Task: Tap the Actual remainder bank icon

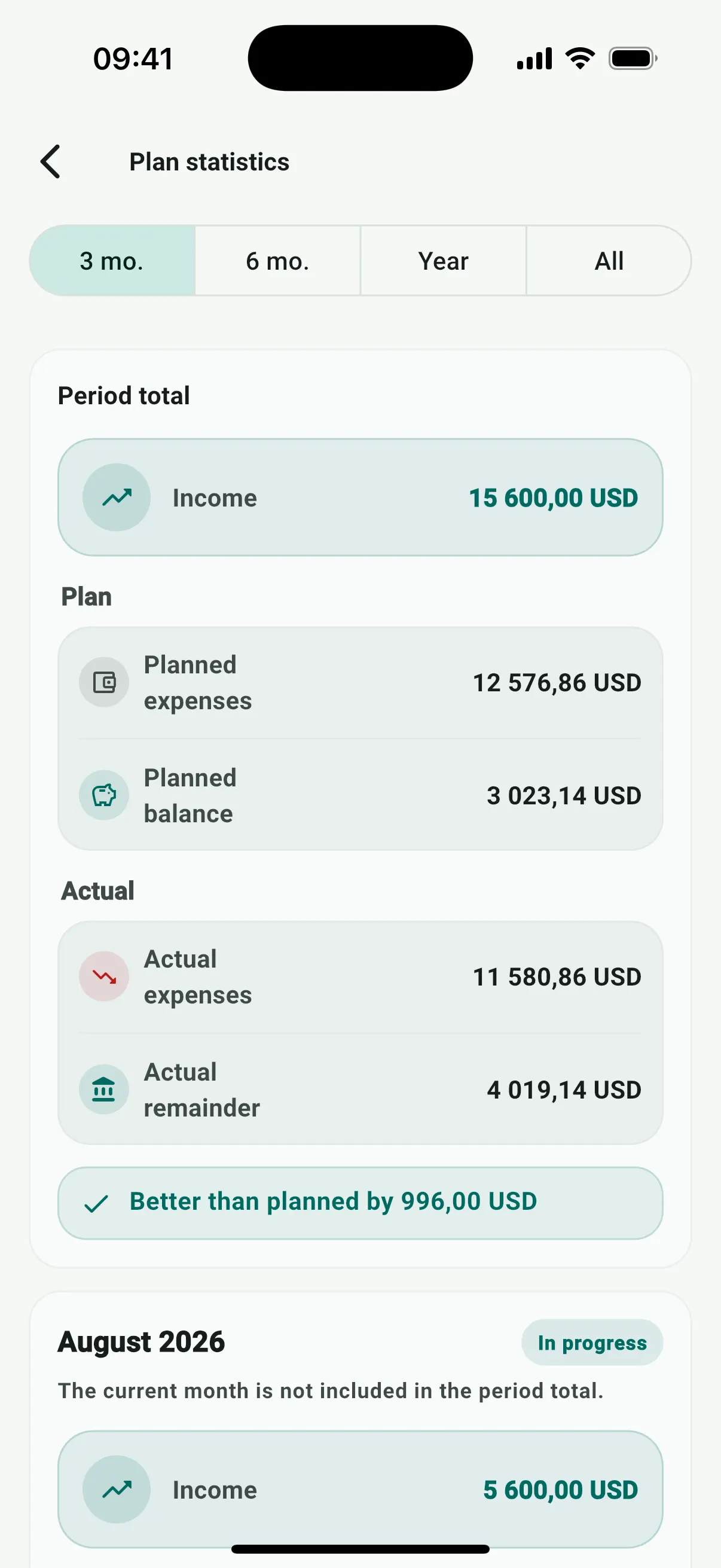Action: [104, 1089]
